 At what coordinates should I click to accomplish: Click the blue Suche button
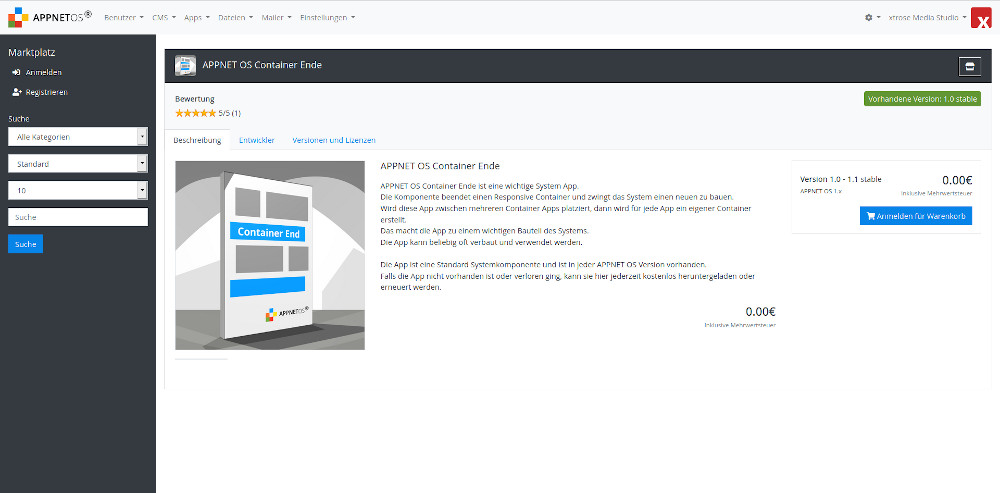26,244
